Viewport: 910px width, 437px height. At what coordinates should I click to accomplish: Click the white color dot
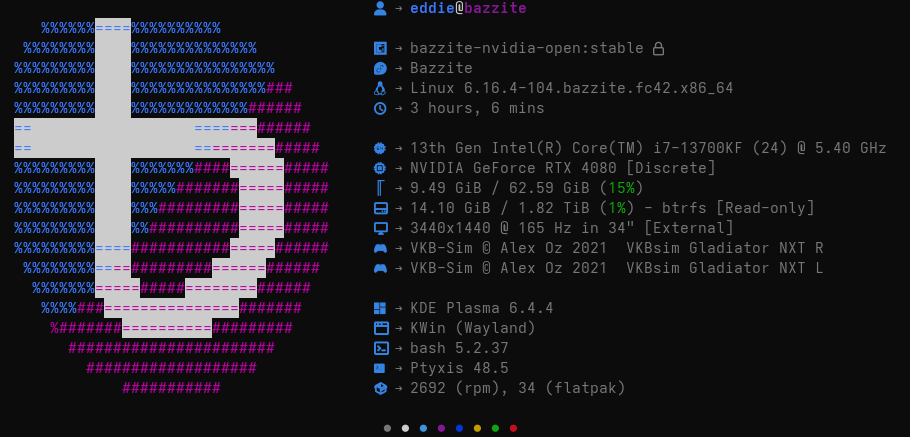click(405, 429)
